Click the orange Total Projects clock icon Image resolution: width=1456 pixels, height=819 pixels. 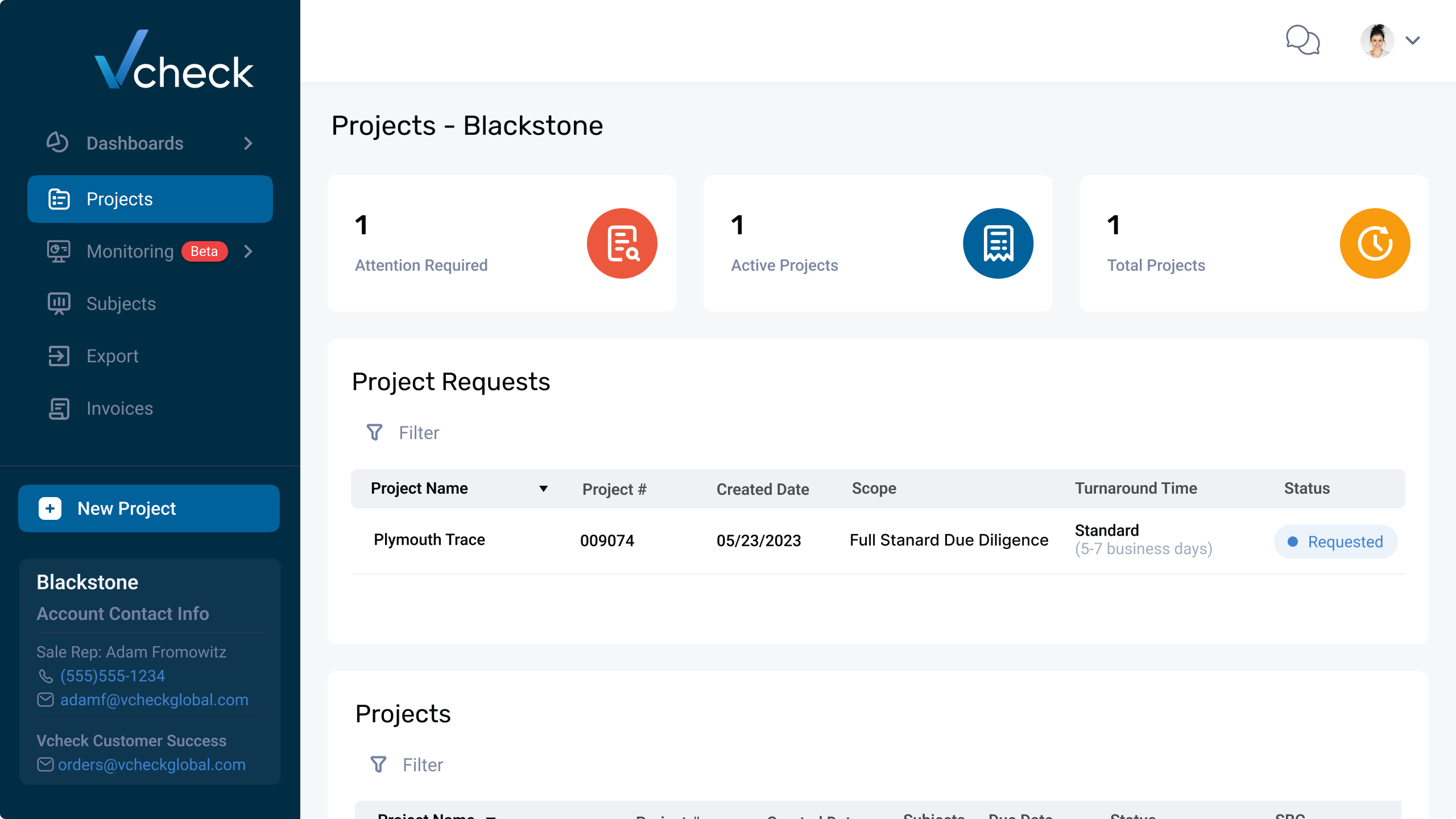tap(1375, 243)
